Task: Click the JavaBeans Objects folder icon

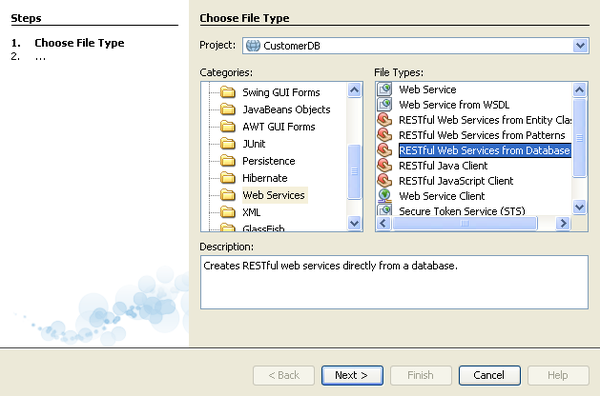Action: pos(228,109)
